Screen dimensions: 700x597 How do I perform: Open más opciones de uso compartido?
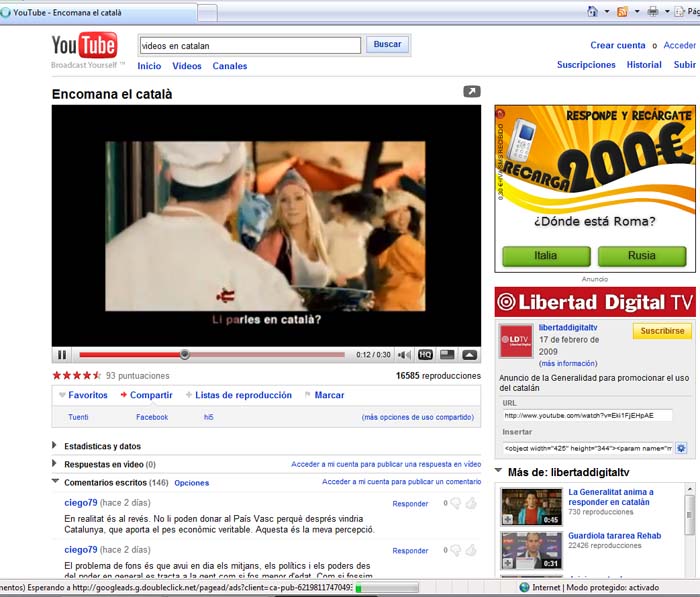pyautogui.click(x=418, y=417)
